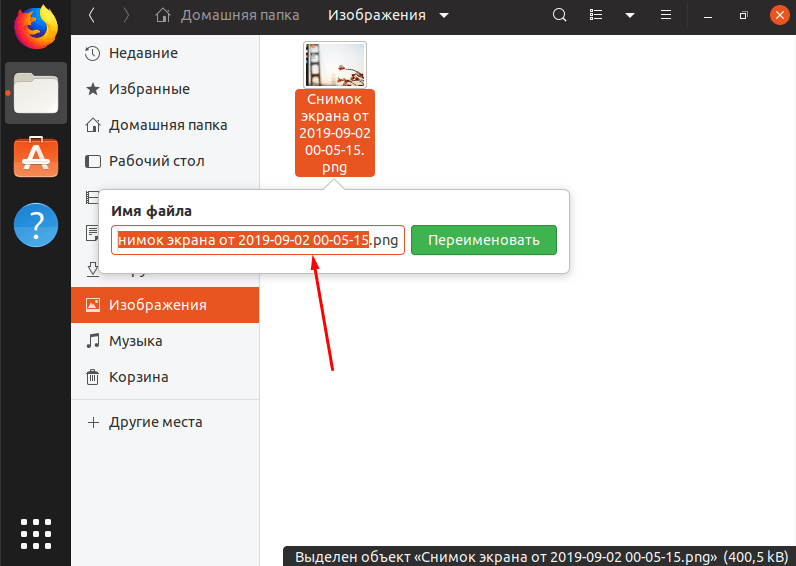Open Корзина in the sidebar
This screenshot has width=796, height=566.
pos(165,377)
